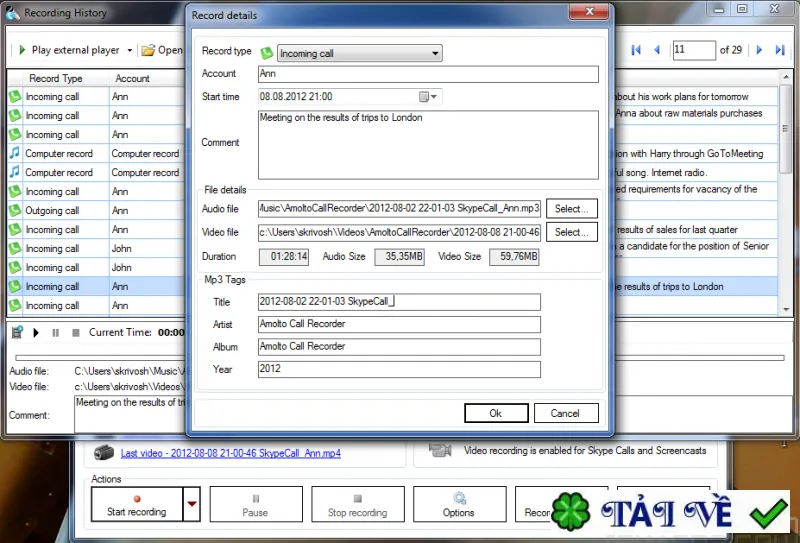Go to the previous record arrow icon

[657, 50]
